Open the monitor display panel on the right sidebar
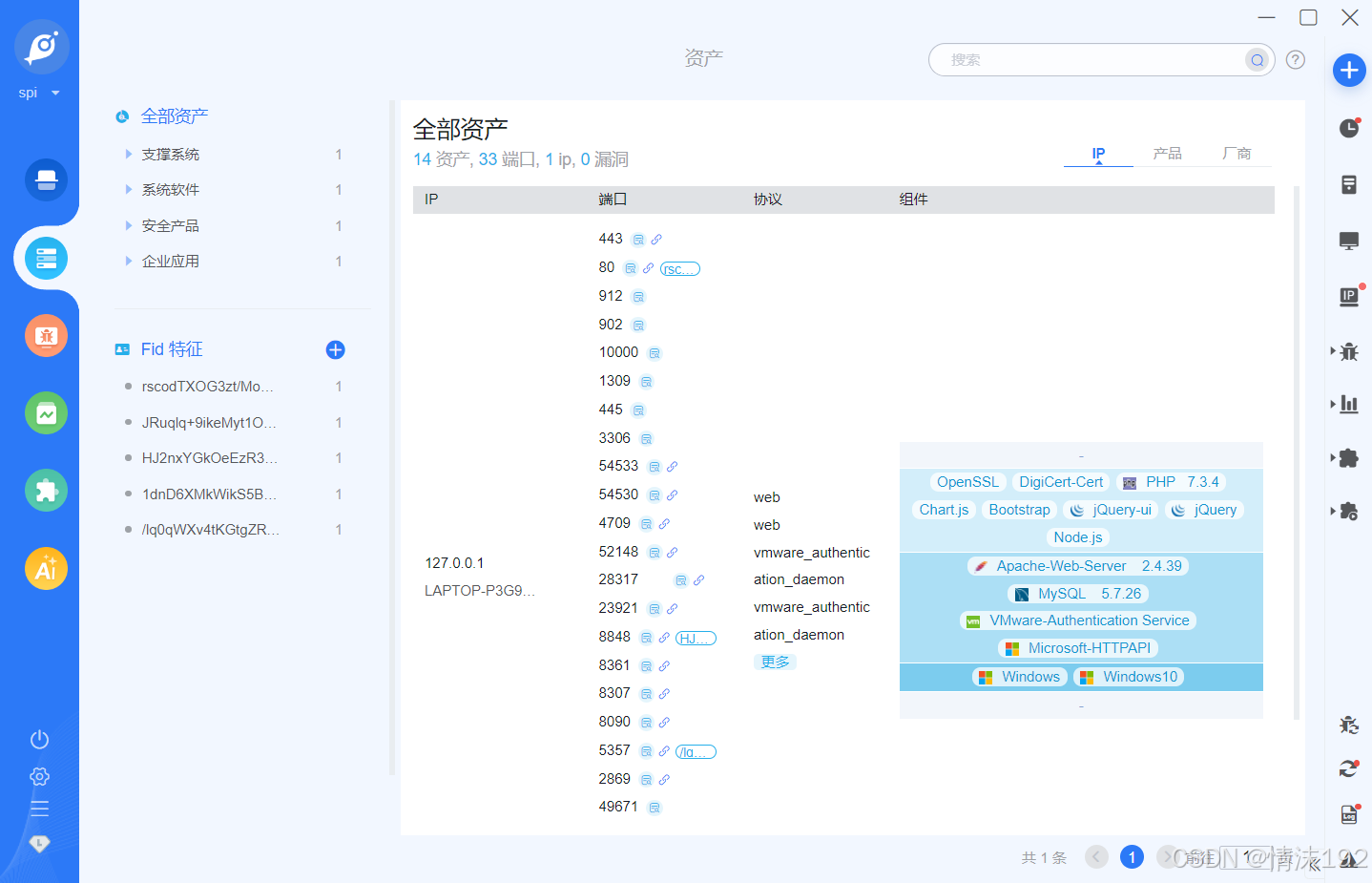Viewport: 1372px width, 883px height. [1349, 241]
